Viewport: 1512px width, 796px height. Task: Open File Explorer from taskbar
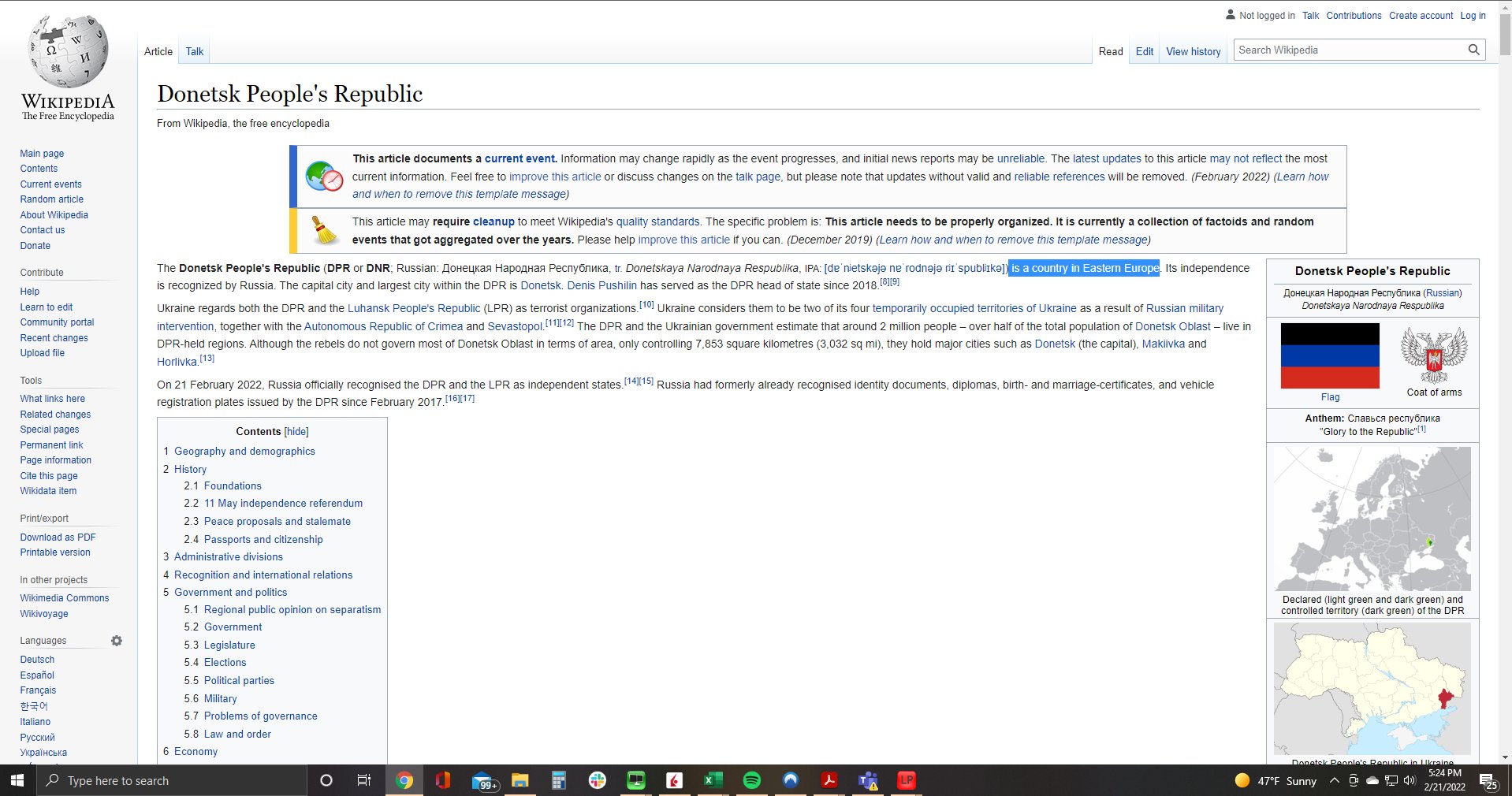(520, 780)
